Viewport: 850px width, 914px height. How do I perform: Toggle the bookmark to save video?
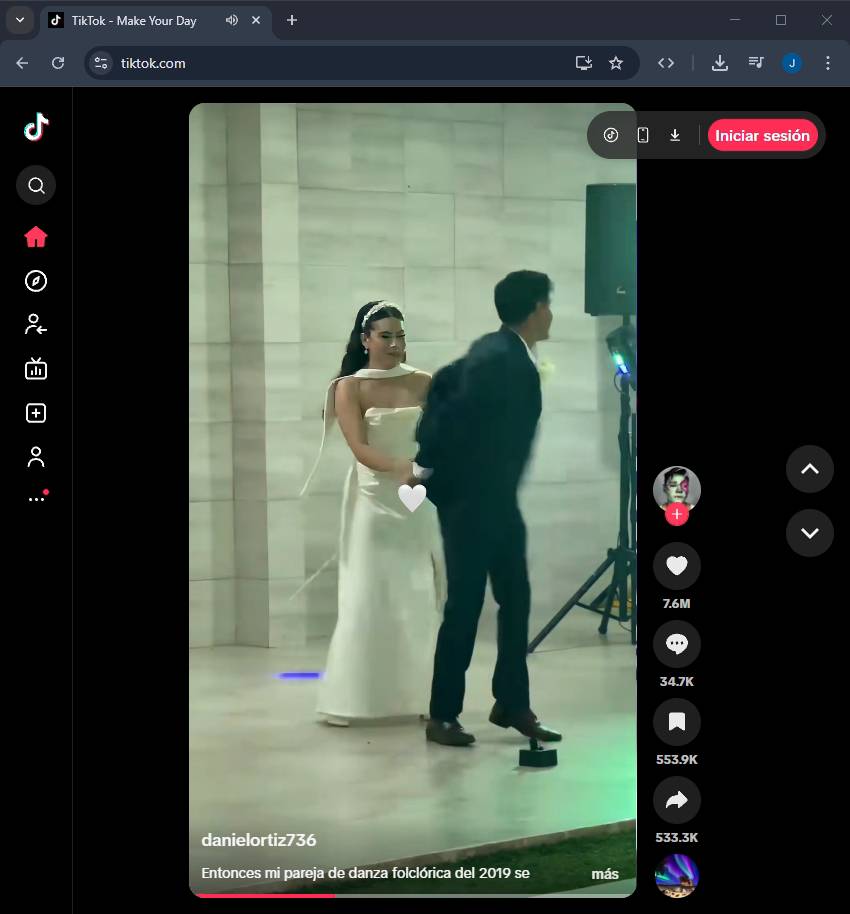pos(677,722)
